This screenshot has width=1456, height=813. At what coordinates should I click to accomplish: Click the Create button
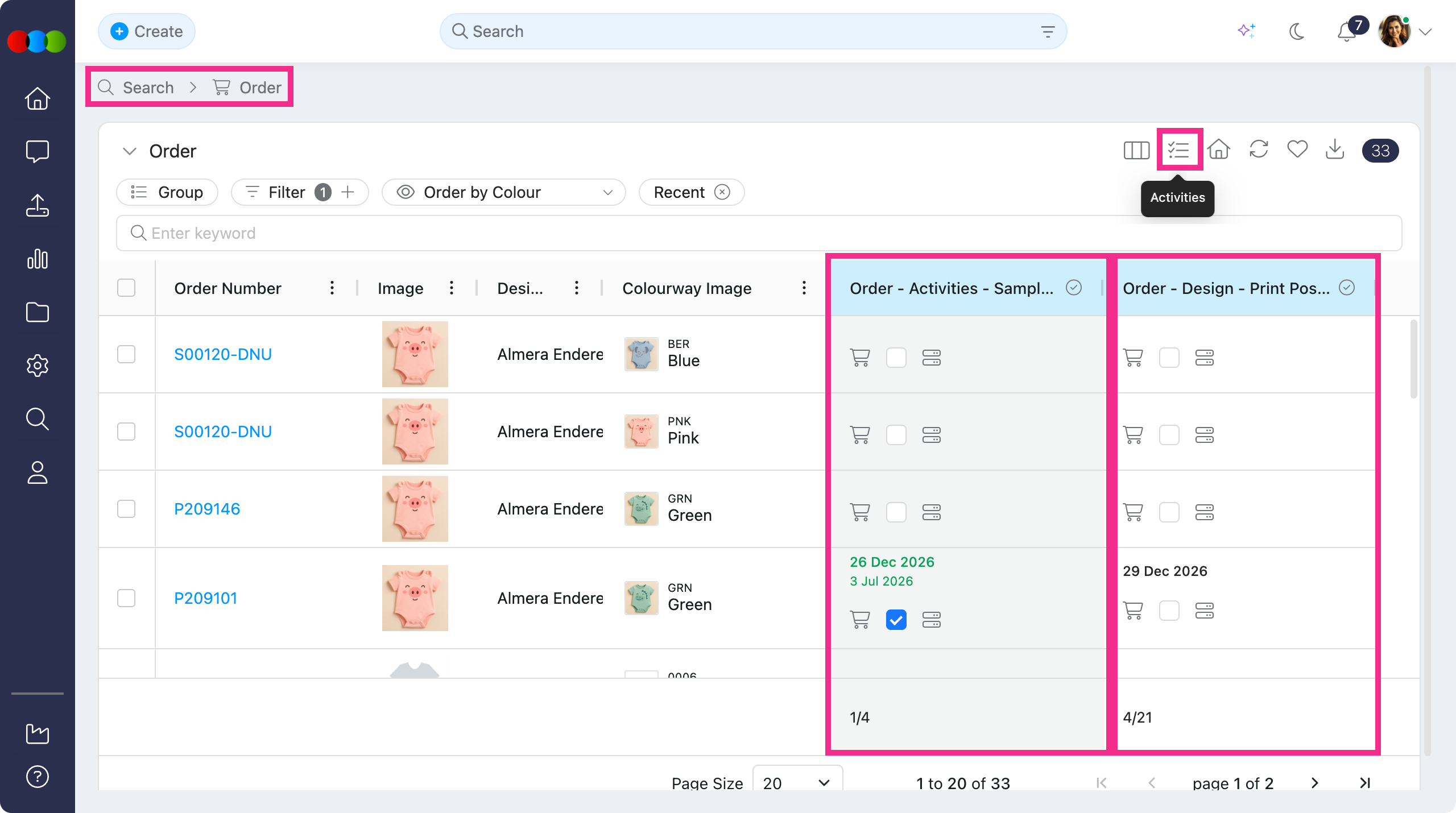tap(147, 31)
